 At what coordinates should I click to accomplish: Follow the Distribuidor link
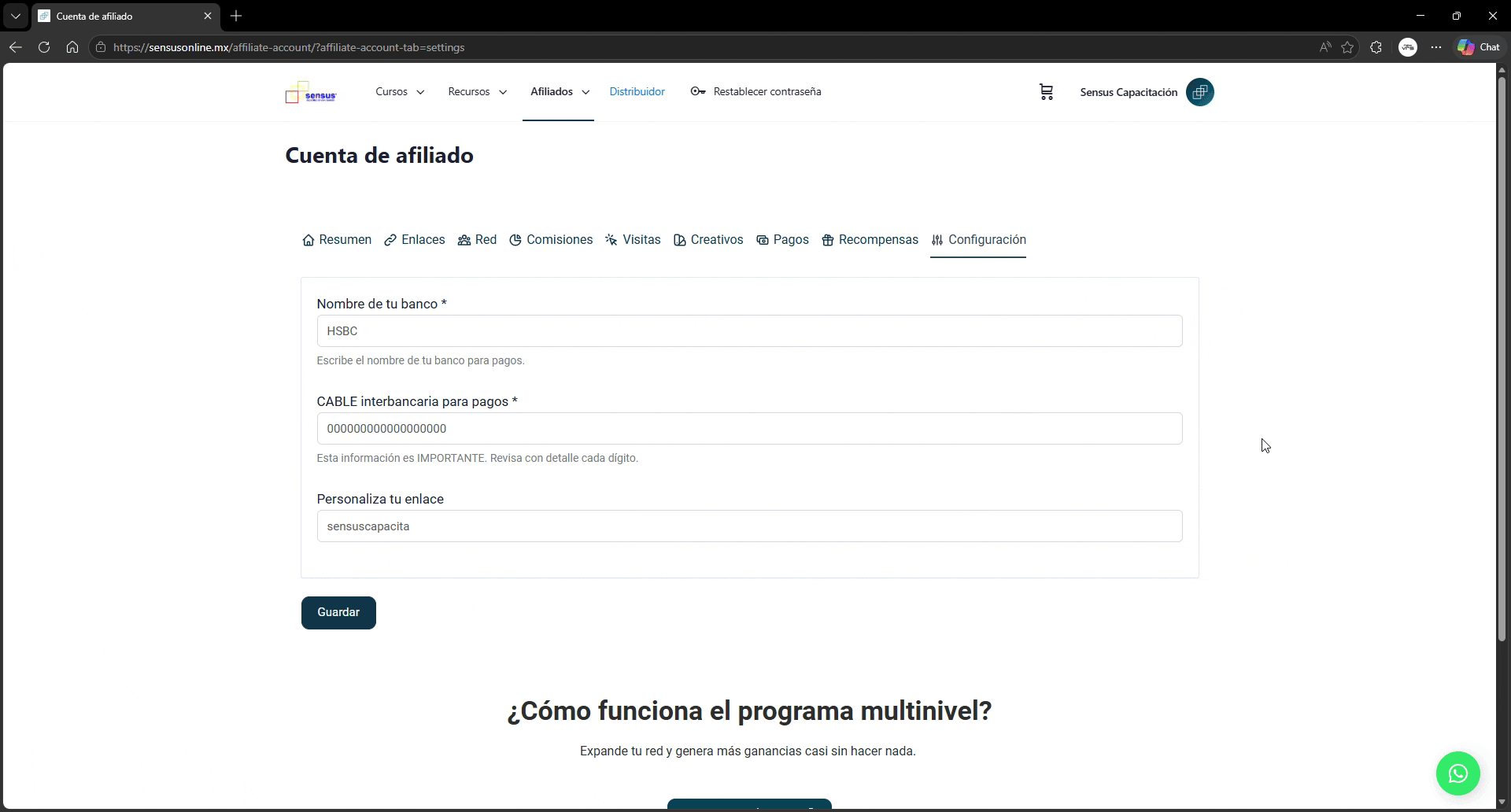tap(637, 92)
